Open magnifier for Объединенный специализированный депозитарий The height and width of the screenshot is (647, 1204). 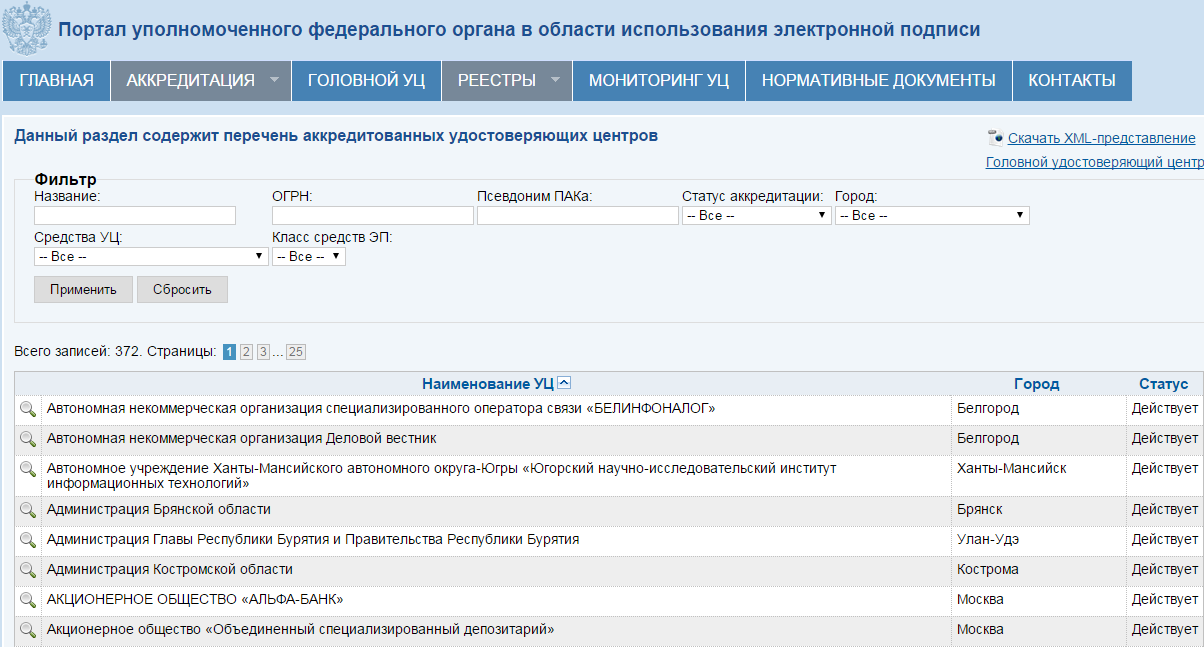tap(27, 630)
